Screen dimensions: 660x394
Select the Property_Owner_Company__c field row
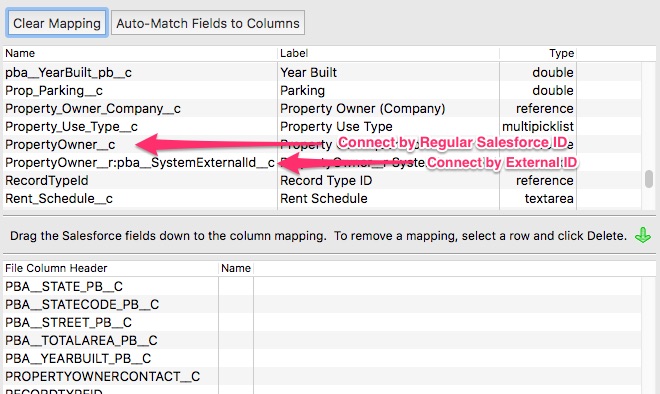click(322, 109)
